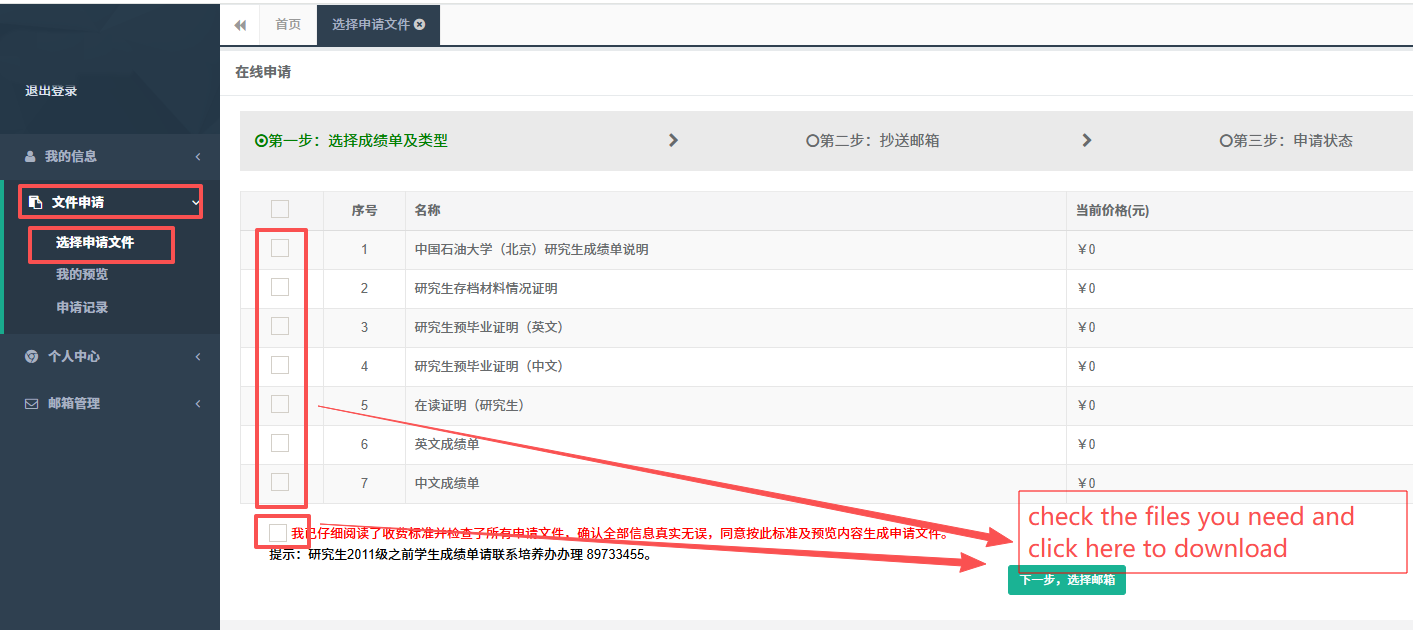Viewport: 1413px width, 630px height.
Task: Switch to the 首页 tab
Action: tap(288, 25)
